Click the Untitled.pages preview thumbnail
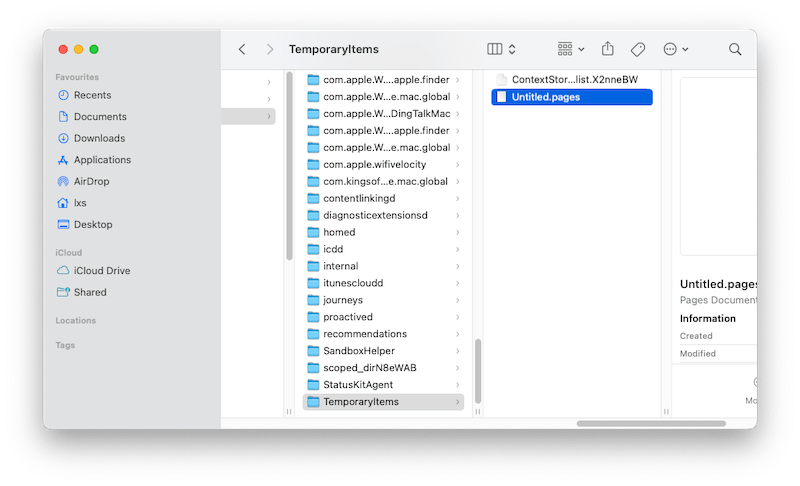This screenshot has height=486, width=800. pyautogui.click(x=718, y=165)
